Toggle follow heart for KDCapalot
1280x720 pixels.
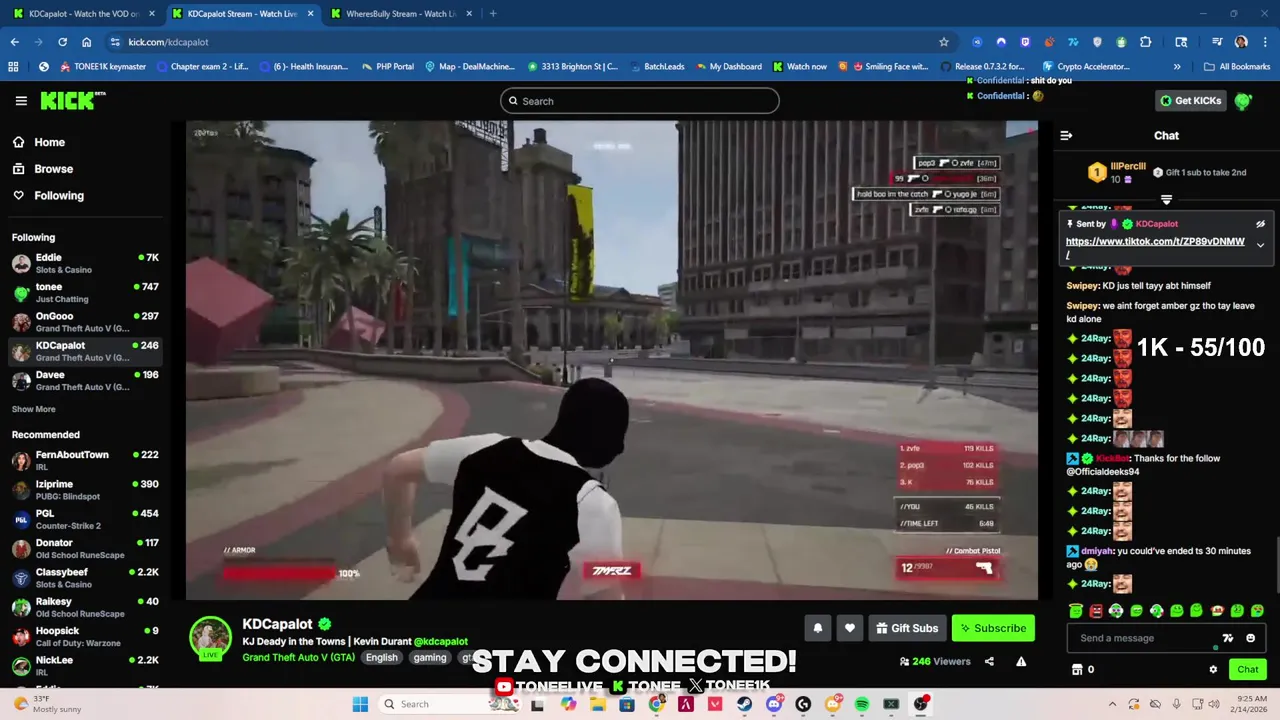click(x=850, y=628)
